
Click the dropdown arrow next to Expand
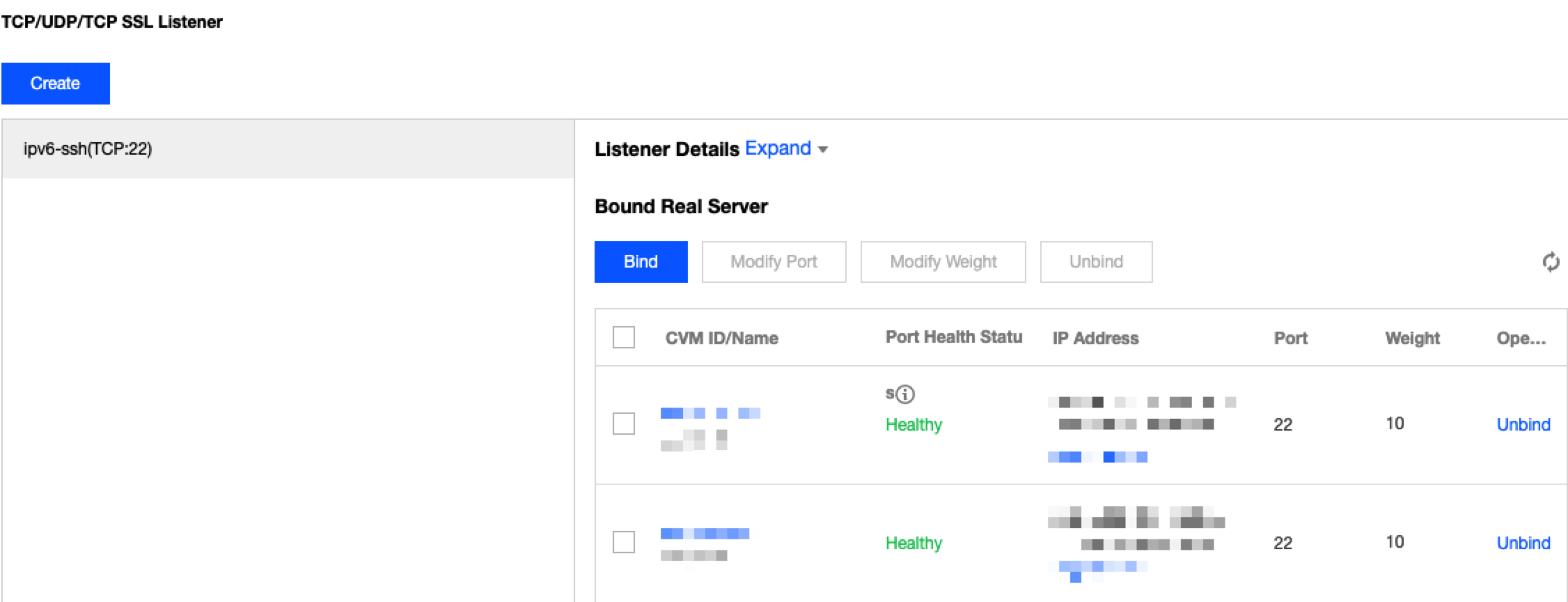coord(823,150)
